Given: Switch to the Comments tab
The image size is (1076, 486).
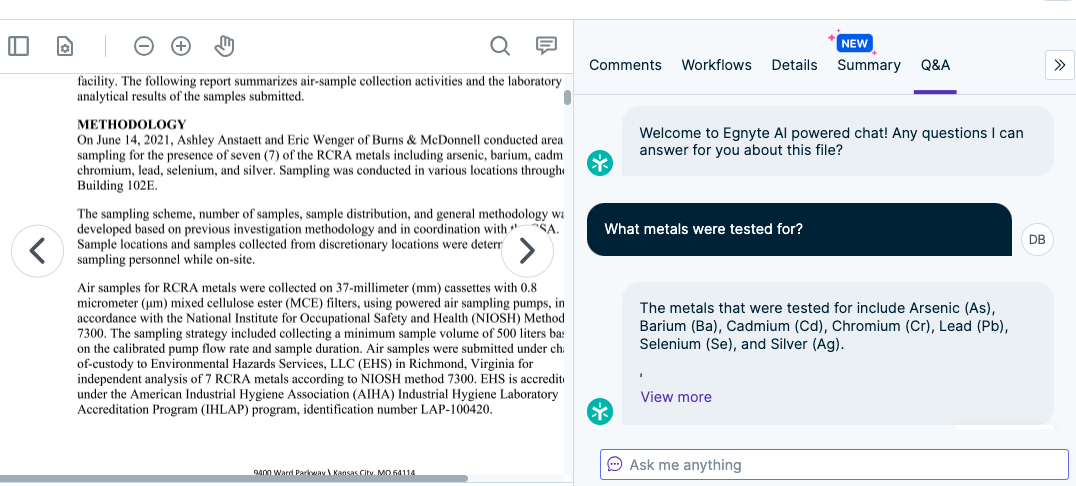Looking at the screenshot, I should tap(625, 65).
